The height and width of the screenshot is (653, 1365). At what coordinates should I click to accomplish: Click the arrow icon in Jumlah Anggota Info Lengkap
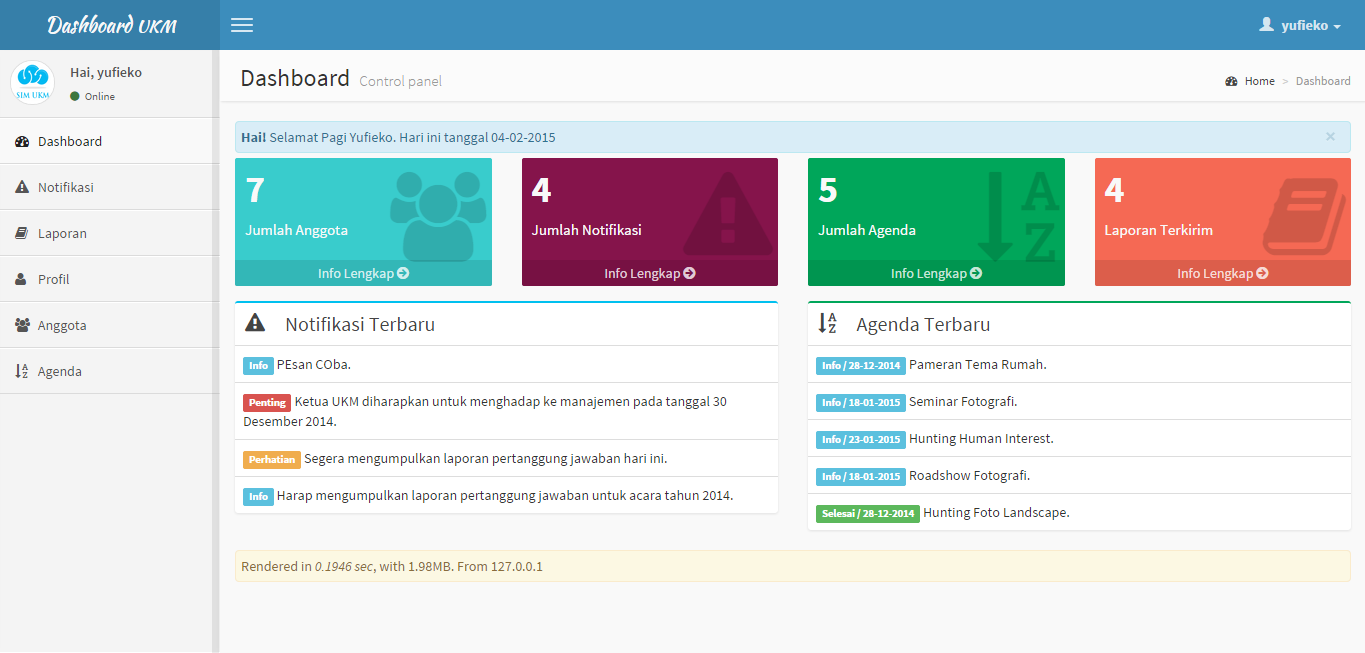click(403, 273)
